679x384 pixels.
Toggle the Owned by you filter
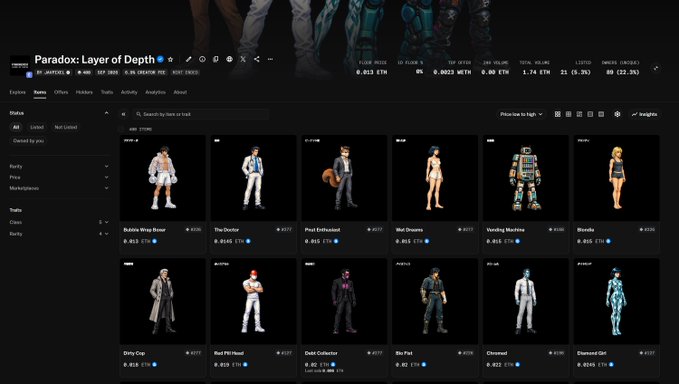28,141
